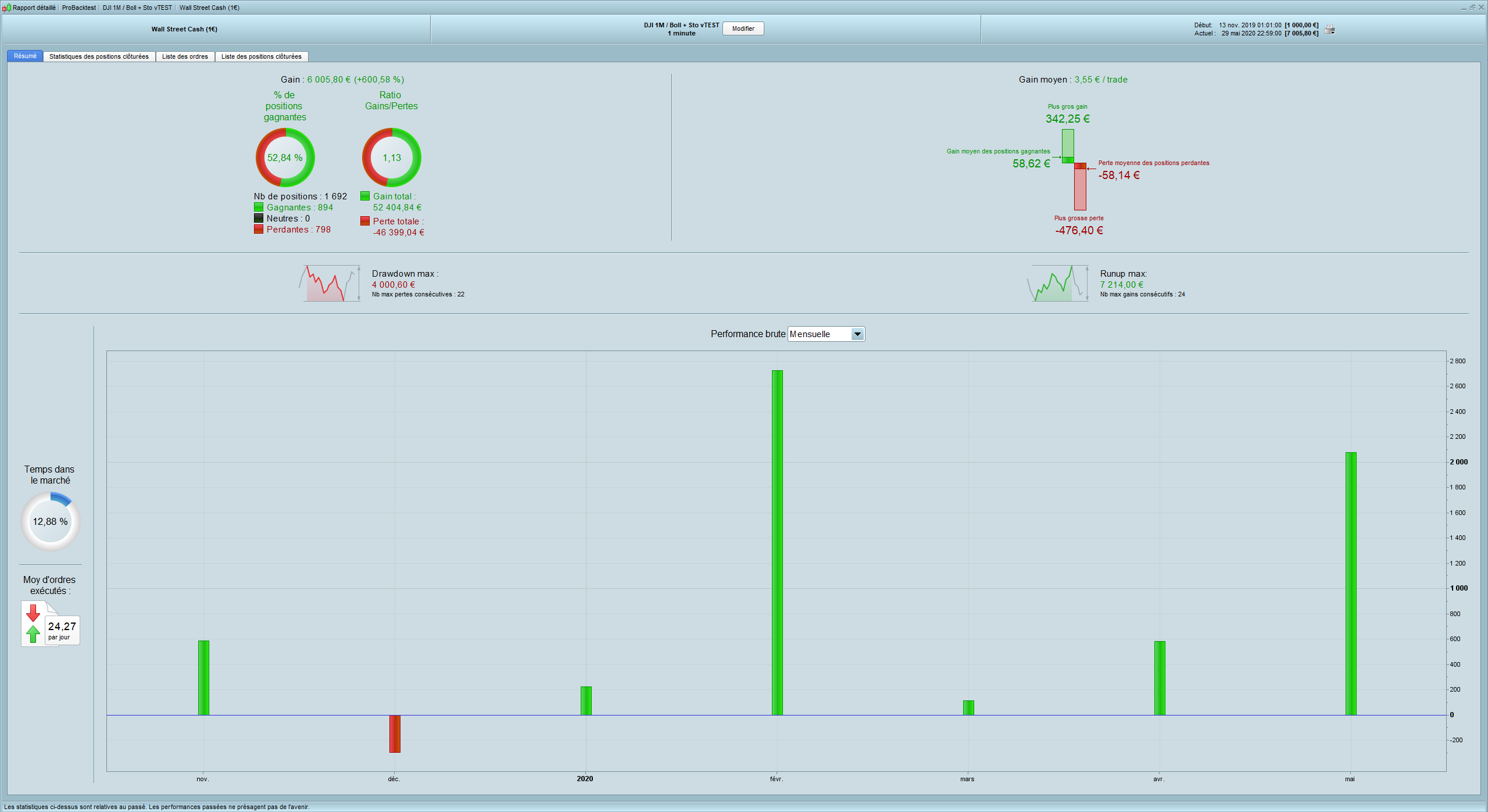Viewport: 1488px width, 812px height.
Task: Click the Ratio Gains/Pertes donut chart
Action: [391, 158]
